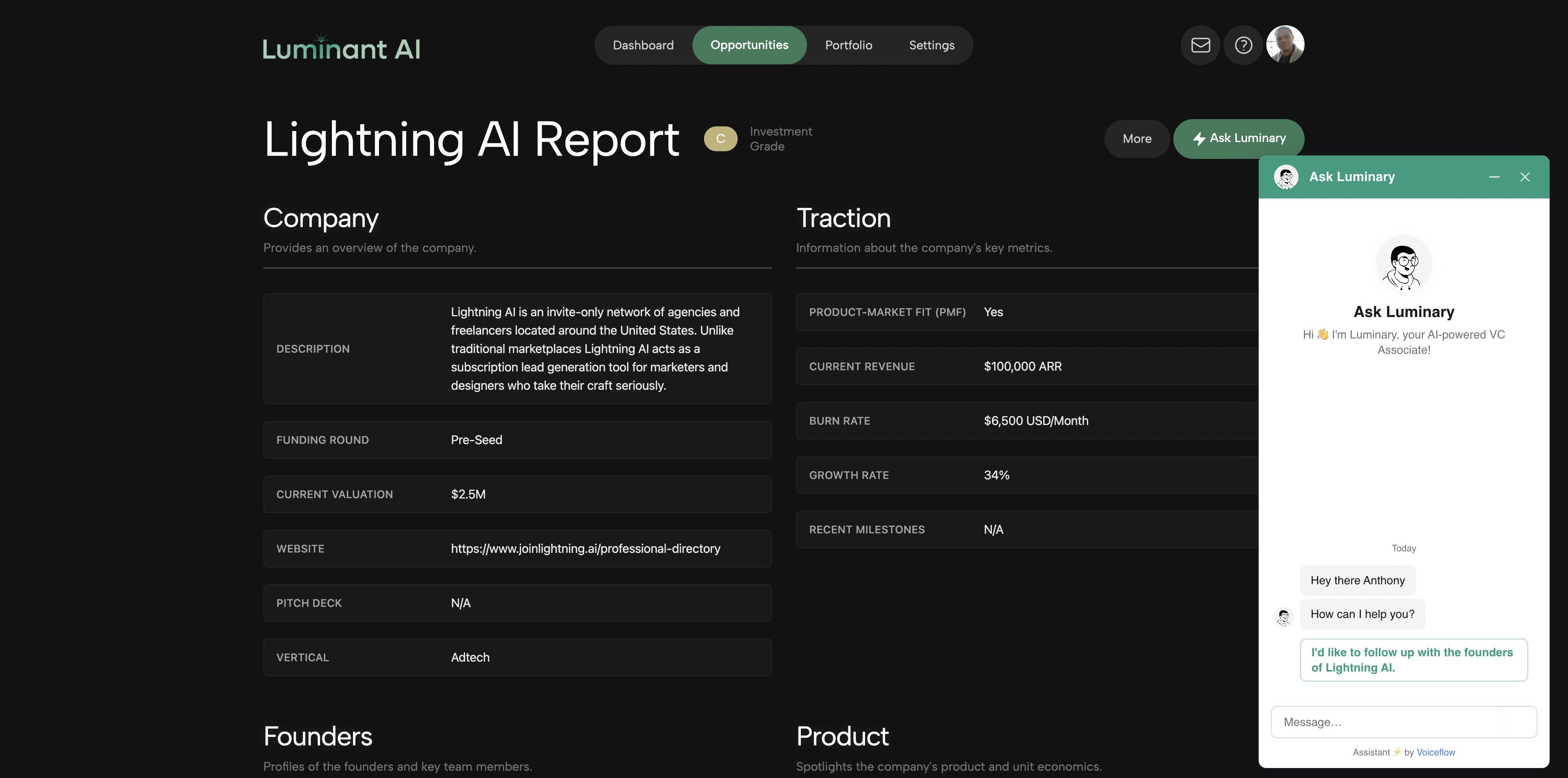1568x778 pixels.
Task: Open the user profile avatar
Action: pyautogui.click(x=1285, y=44)
